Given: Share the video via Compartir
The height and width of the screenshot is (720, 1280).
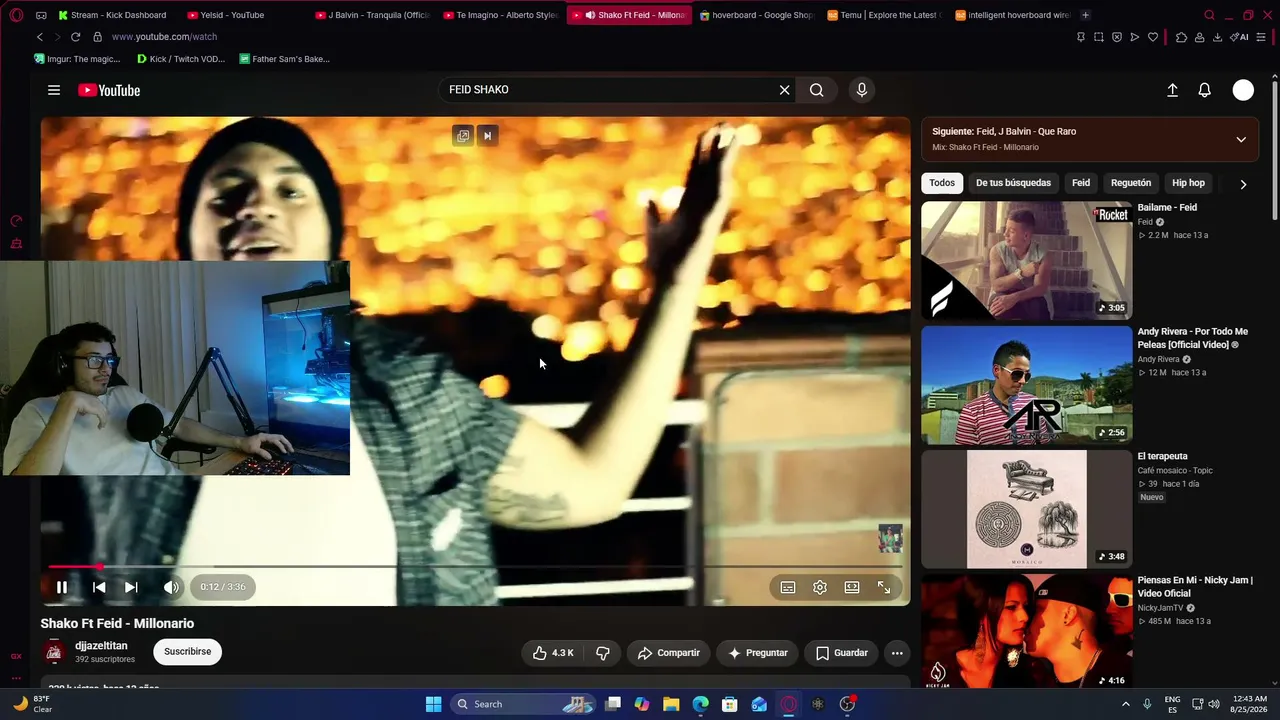Looking at the screenshot, I should point(669,653).
